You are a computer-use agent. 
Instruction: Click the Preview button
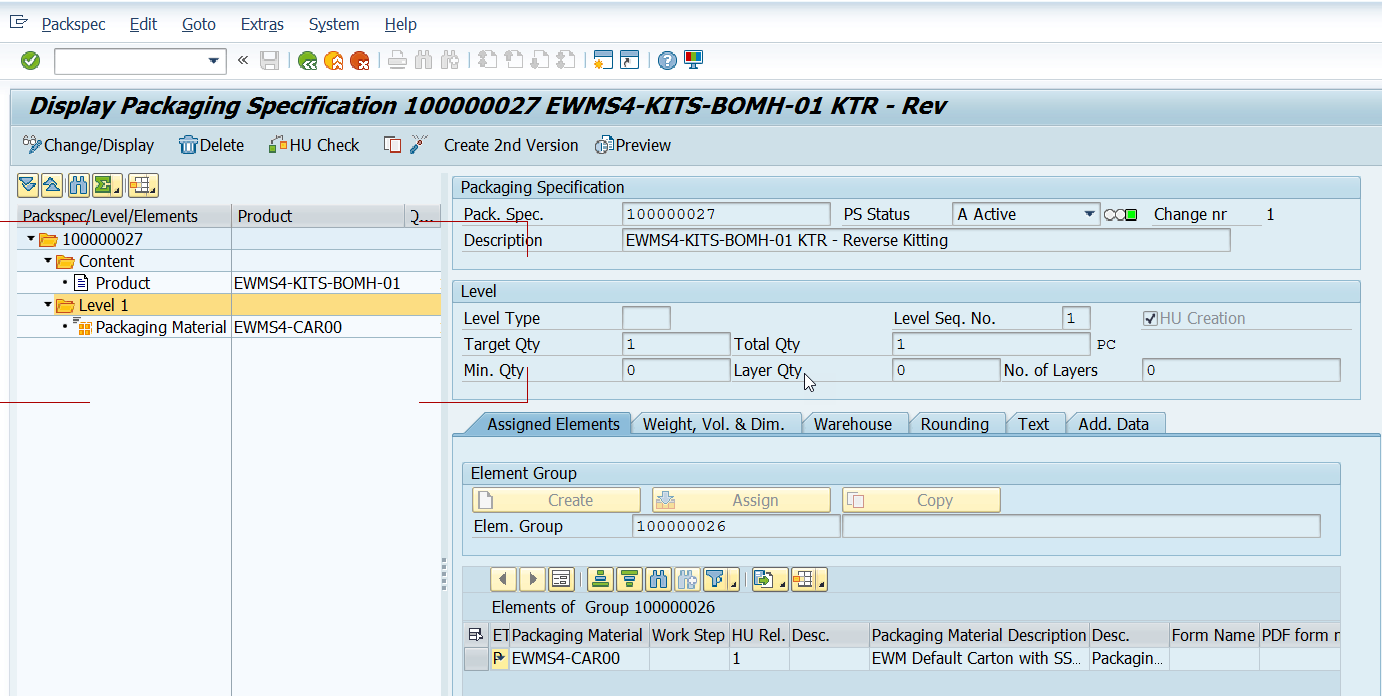633,145
